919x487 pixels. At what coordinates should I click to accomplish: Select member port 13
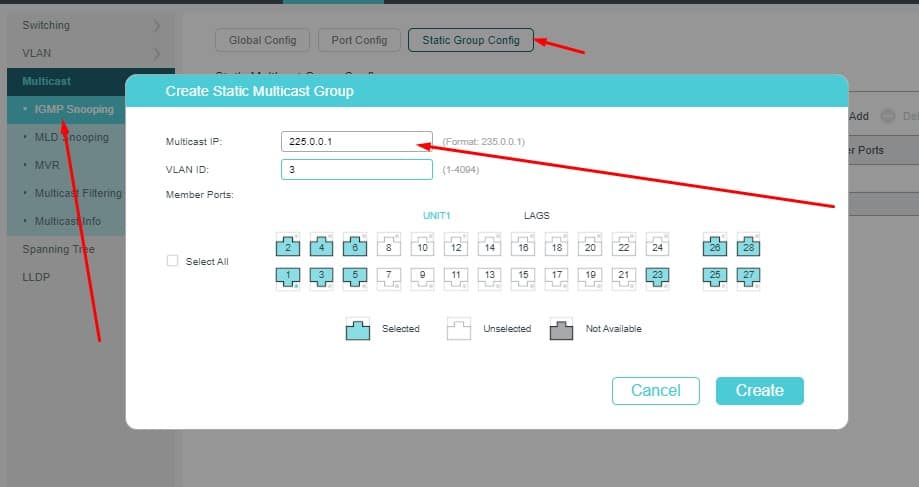pyautogui.click(x=489, y=278)
